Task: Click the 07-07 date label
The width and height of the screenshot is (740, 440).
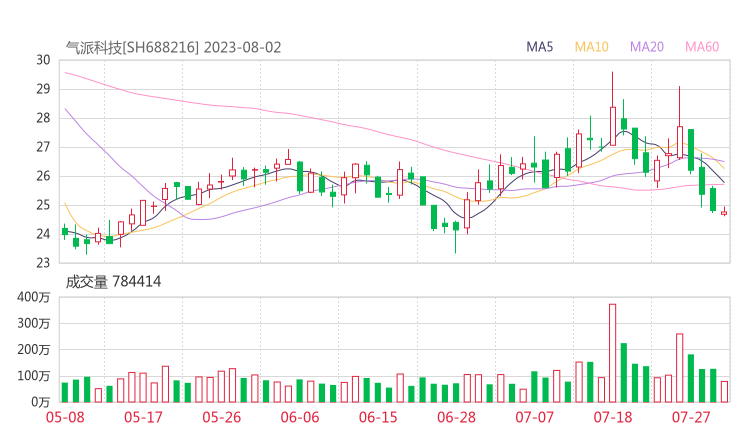Action: [534, 417]
